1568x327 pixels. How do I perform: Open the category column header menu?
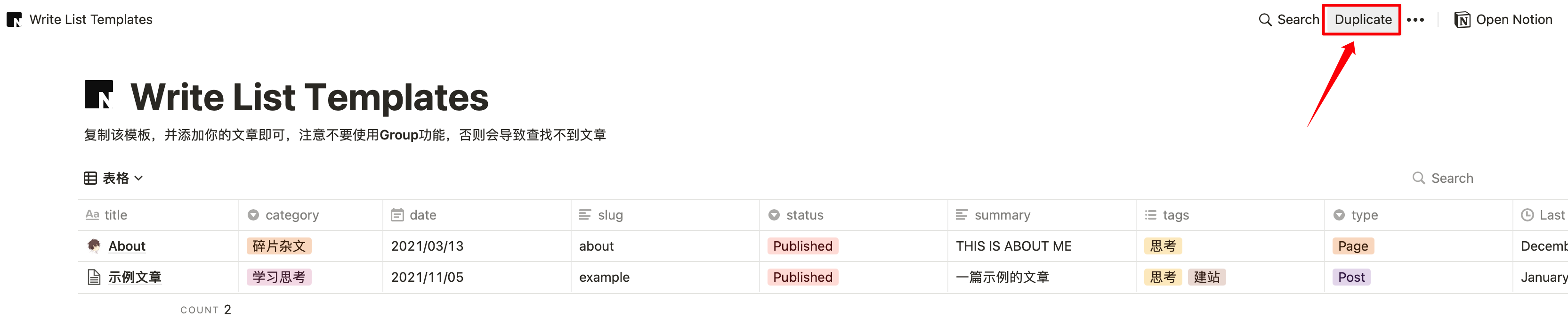click(x=310, y=215)
